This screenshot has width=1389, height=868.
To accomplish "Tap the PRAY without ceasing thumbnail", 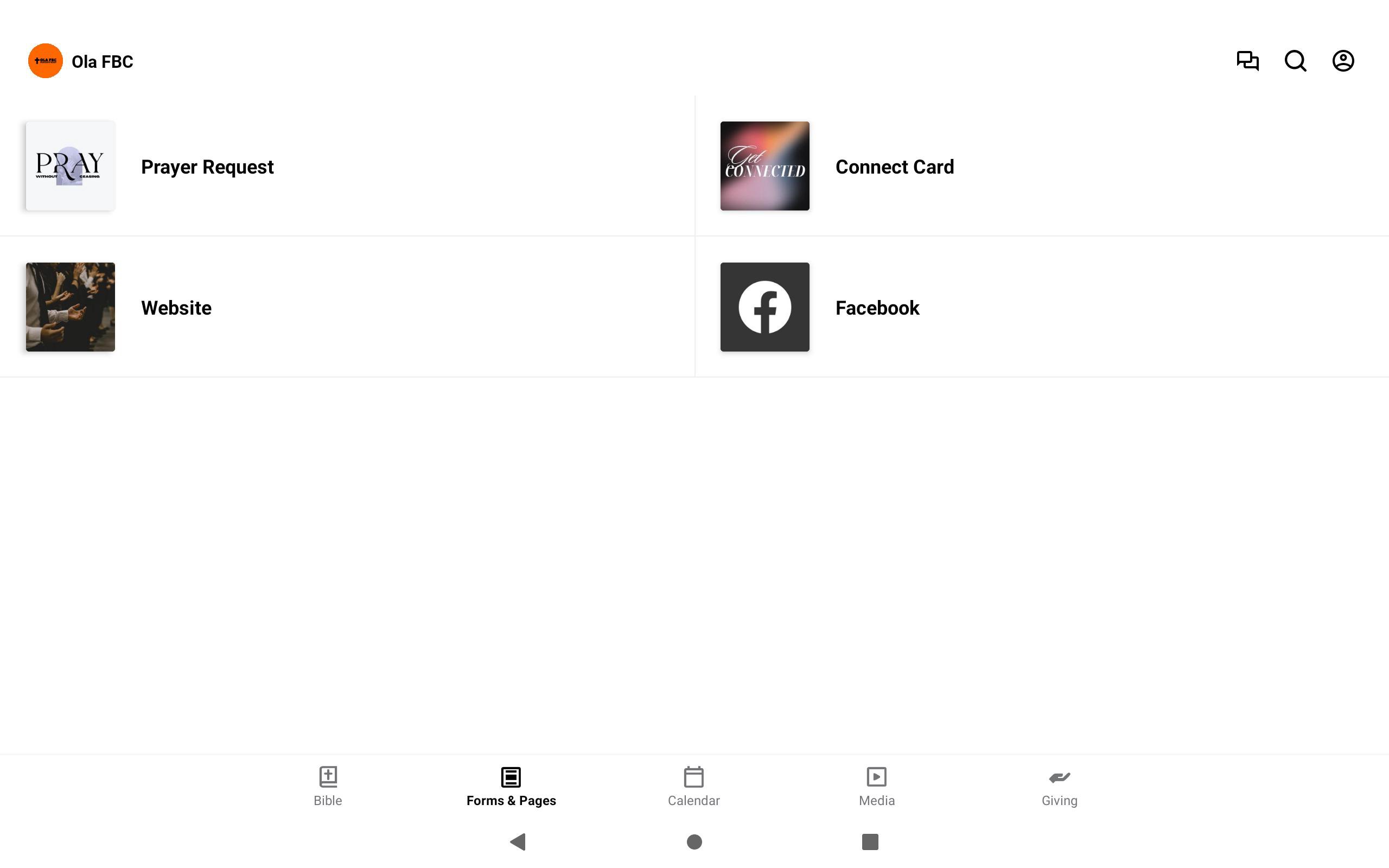I will click(x=70, y=166).
